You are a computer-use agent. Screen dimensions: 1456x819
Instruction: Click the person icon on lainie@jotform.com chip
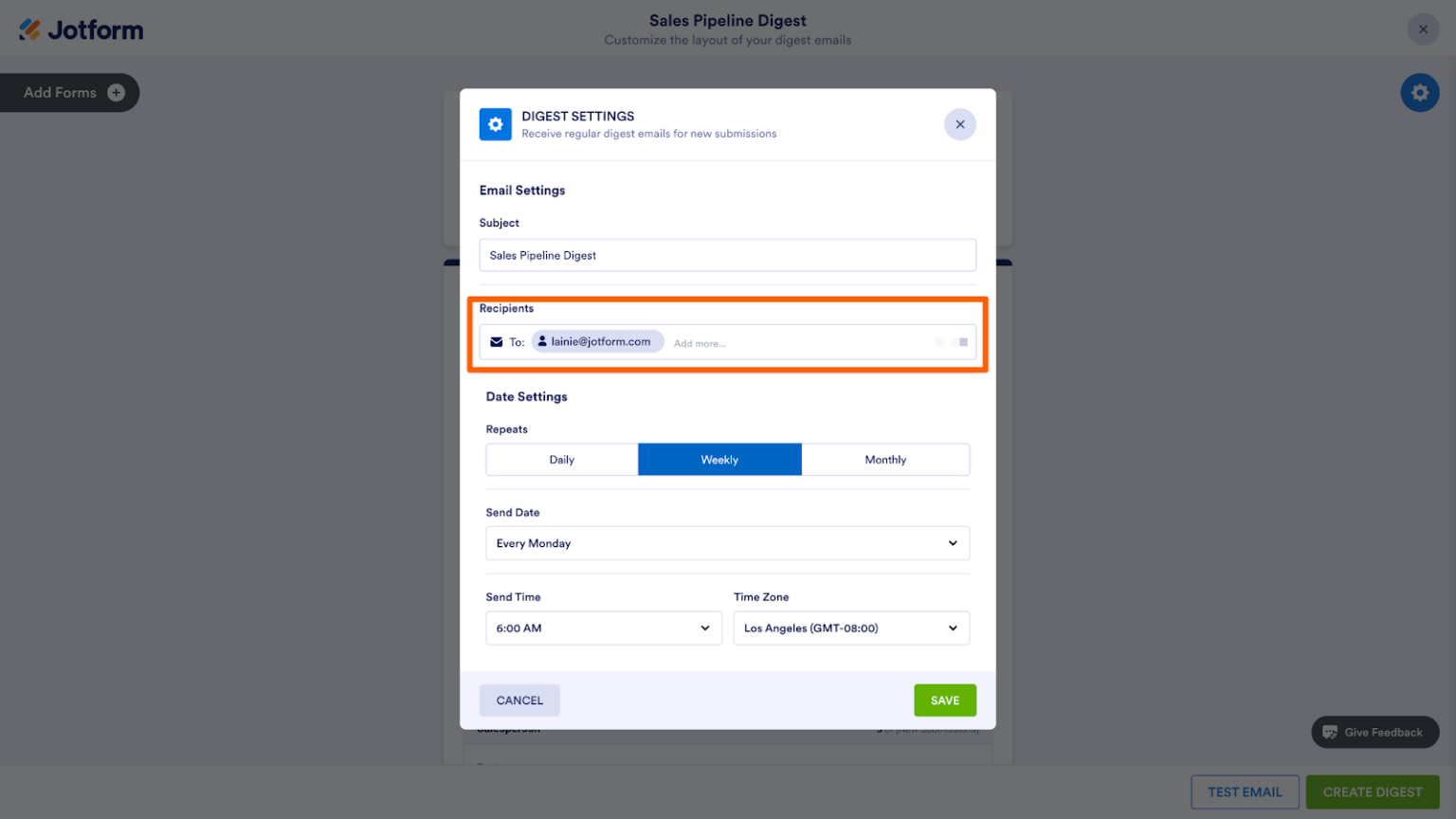pyautogui.click(x=542, y=340)
